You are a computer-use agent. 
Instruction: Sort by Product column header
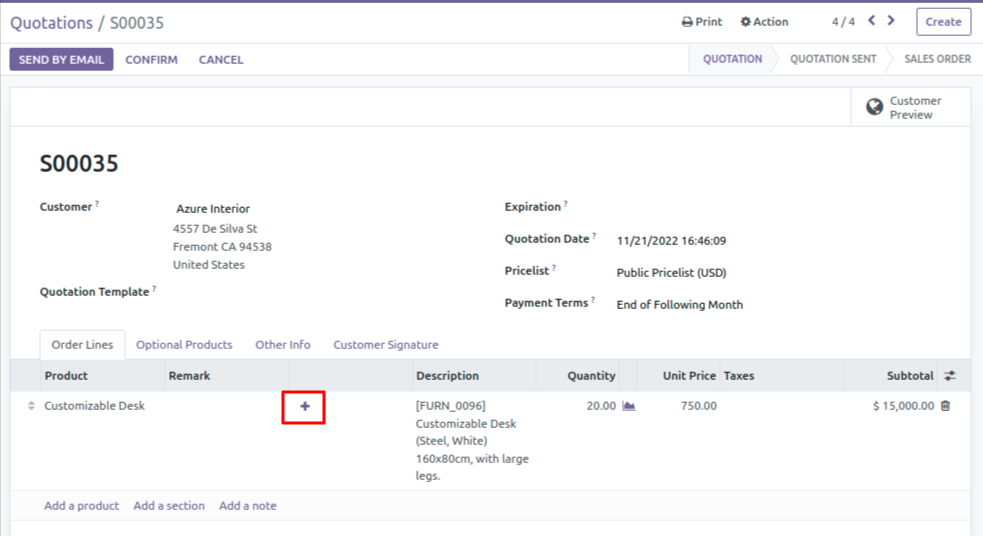click(x=66, y=376)
